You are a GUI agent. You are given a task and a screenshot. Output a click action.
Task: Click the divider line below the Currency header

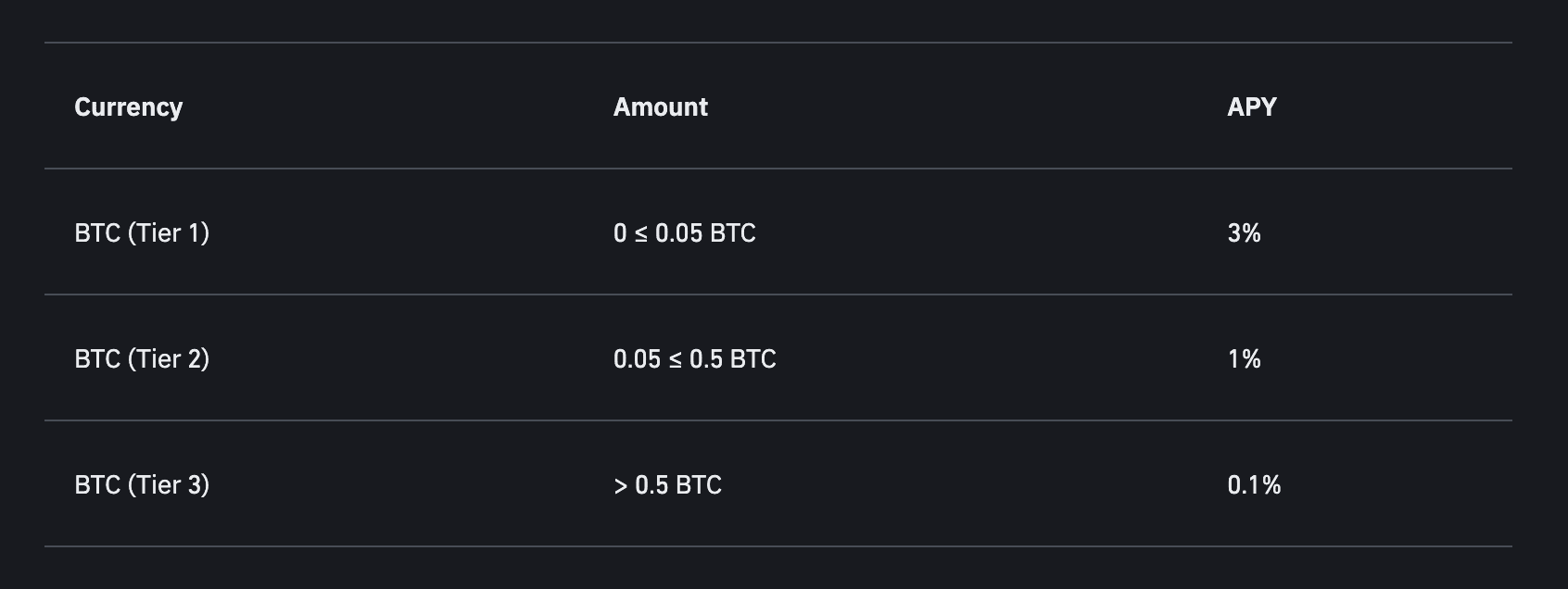[x=778, y=169]
